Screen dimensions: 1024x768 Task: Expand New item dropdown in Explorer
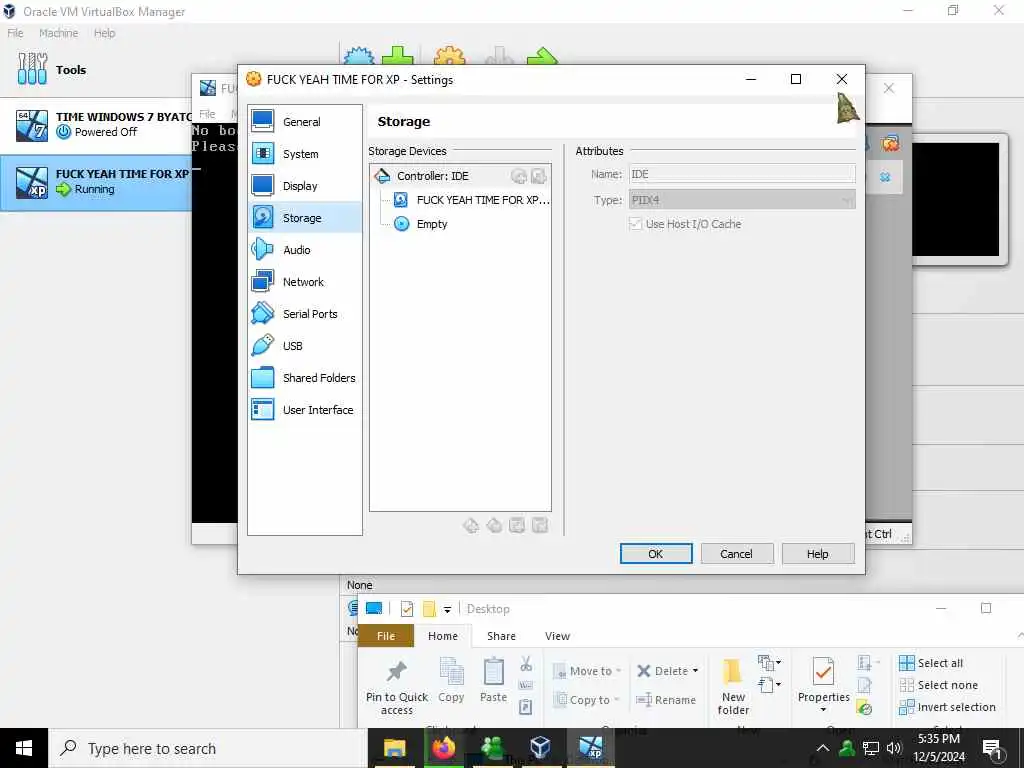(x=769, y=664)
